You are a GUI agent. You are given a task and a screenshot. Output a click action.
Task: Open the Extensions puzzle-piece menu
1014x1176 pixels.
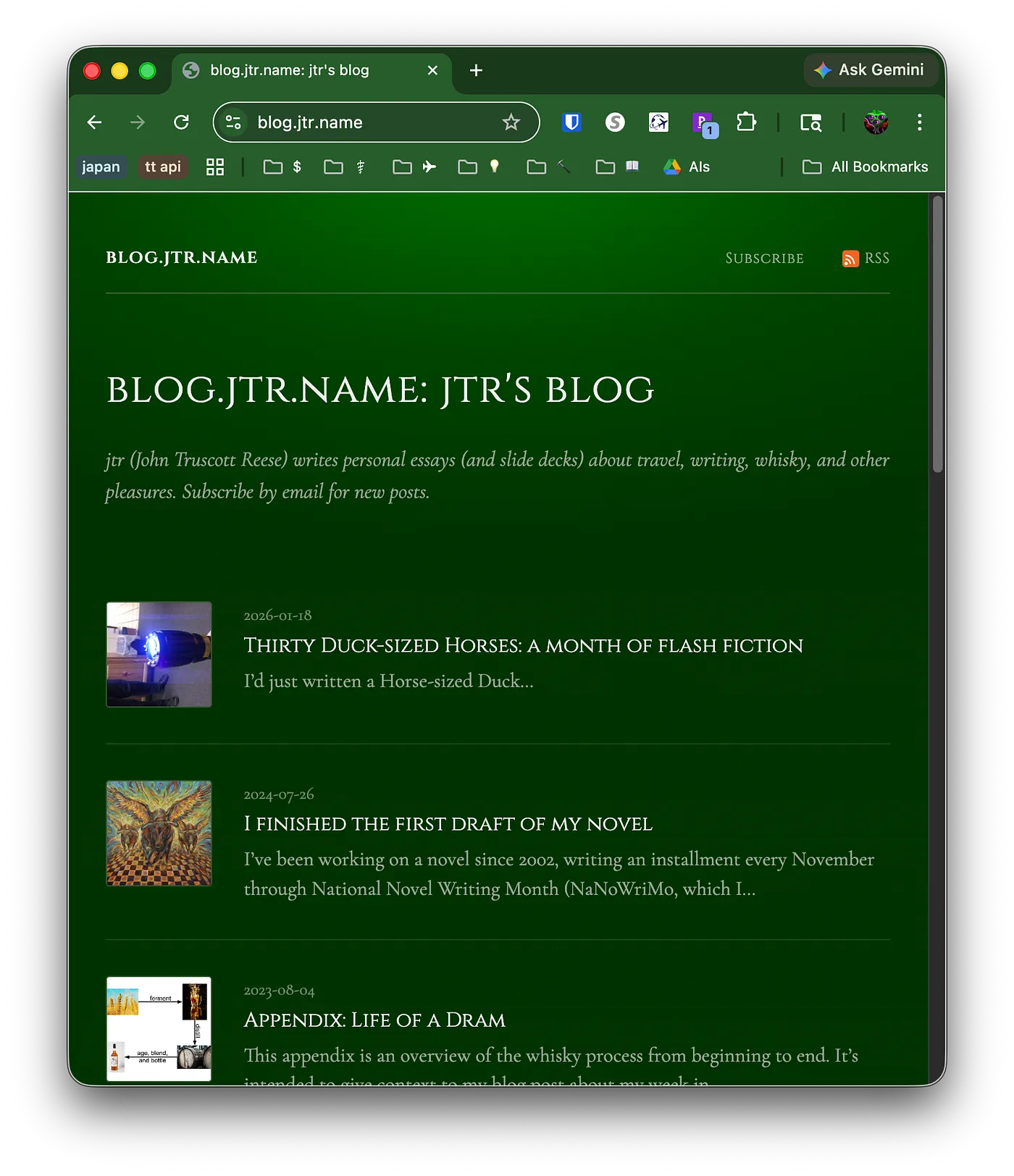746,122
